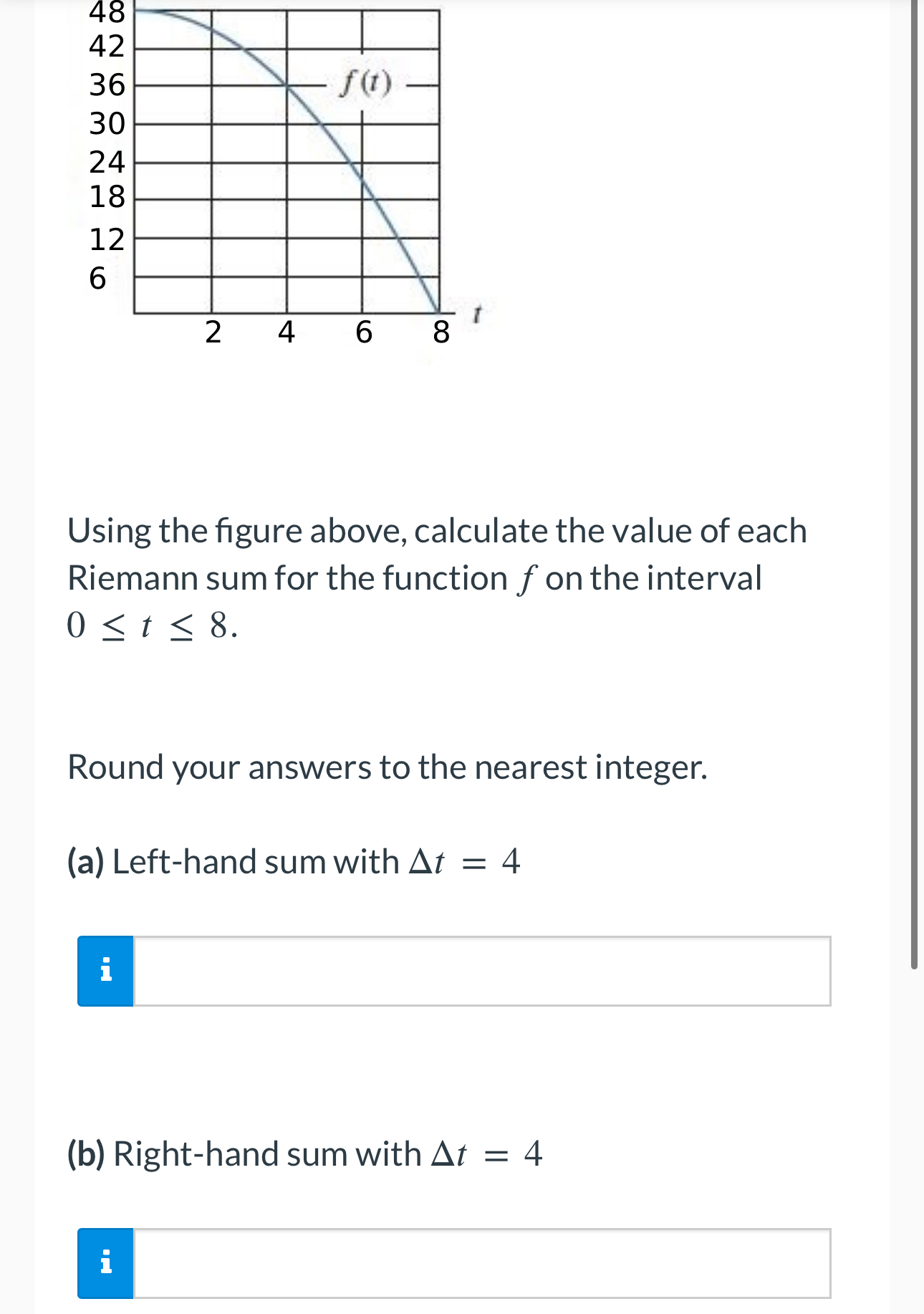
Task: Click the Δt = 4 text in part (a)
Action: pyautogui.click(x=466, y=862)
